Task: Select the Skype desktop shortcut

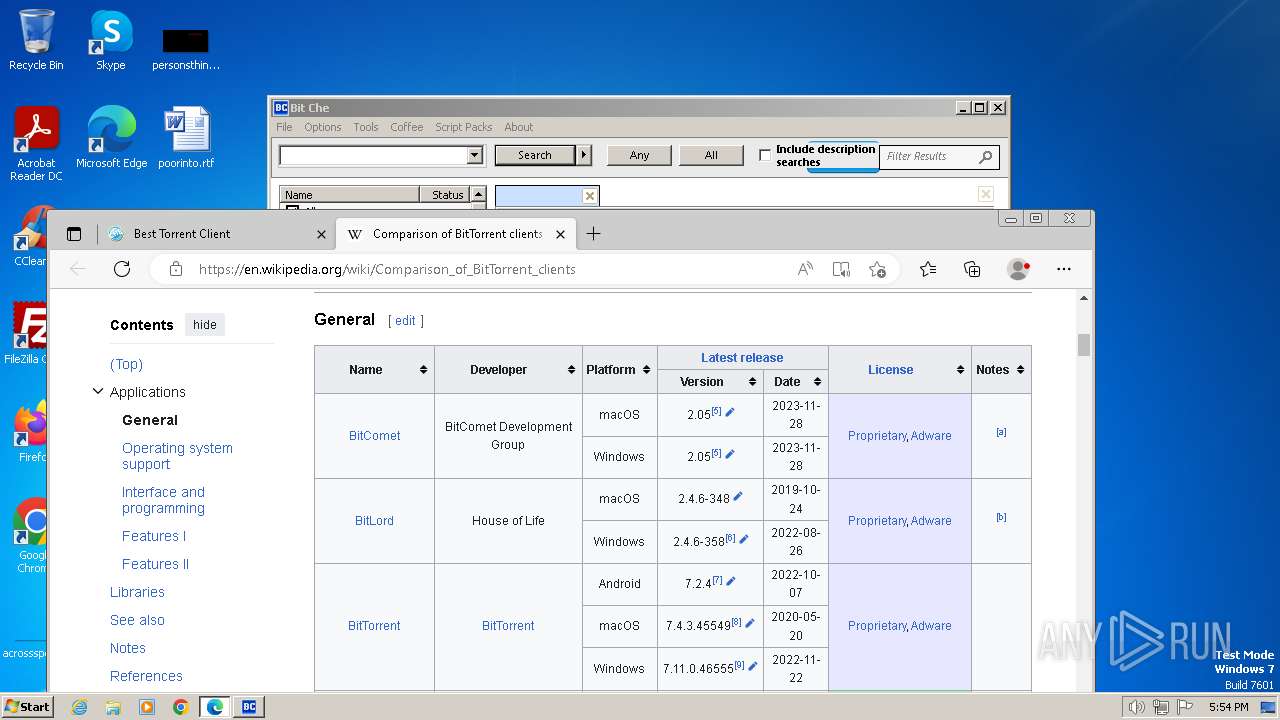Action: coord(111,41)
